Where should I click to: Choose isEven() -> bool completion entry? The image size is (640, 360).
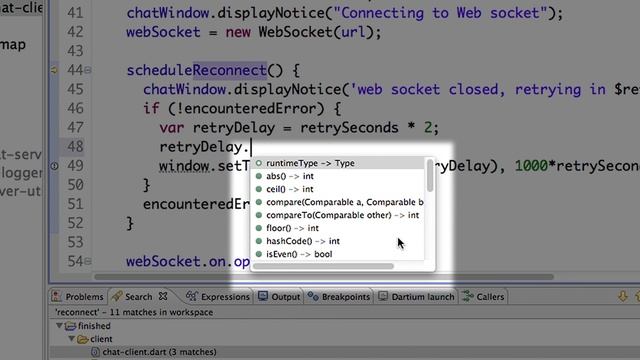pos(338,254)
